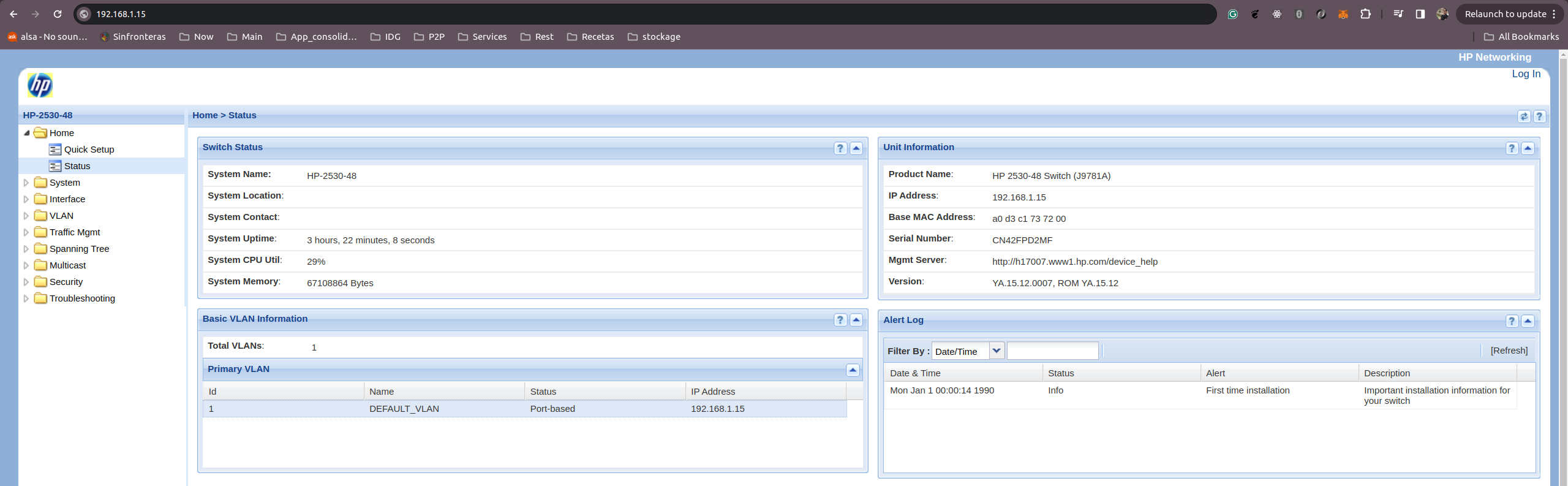
Task: Click the Log In link
Action: [1526, 74]
